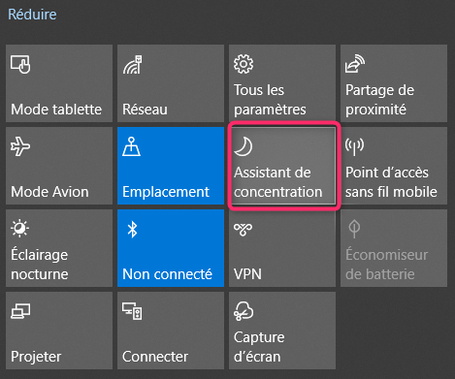This screenshot has width=455, height=379.
Task: Click the Réseau network signal icon
Action: coord(133,64)
